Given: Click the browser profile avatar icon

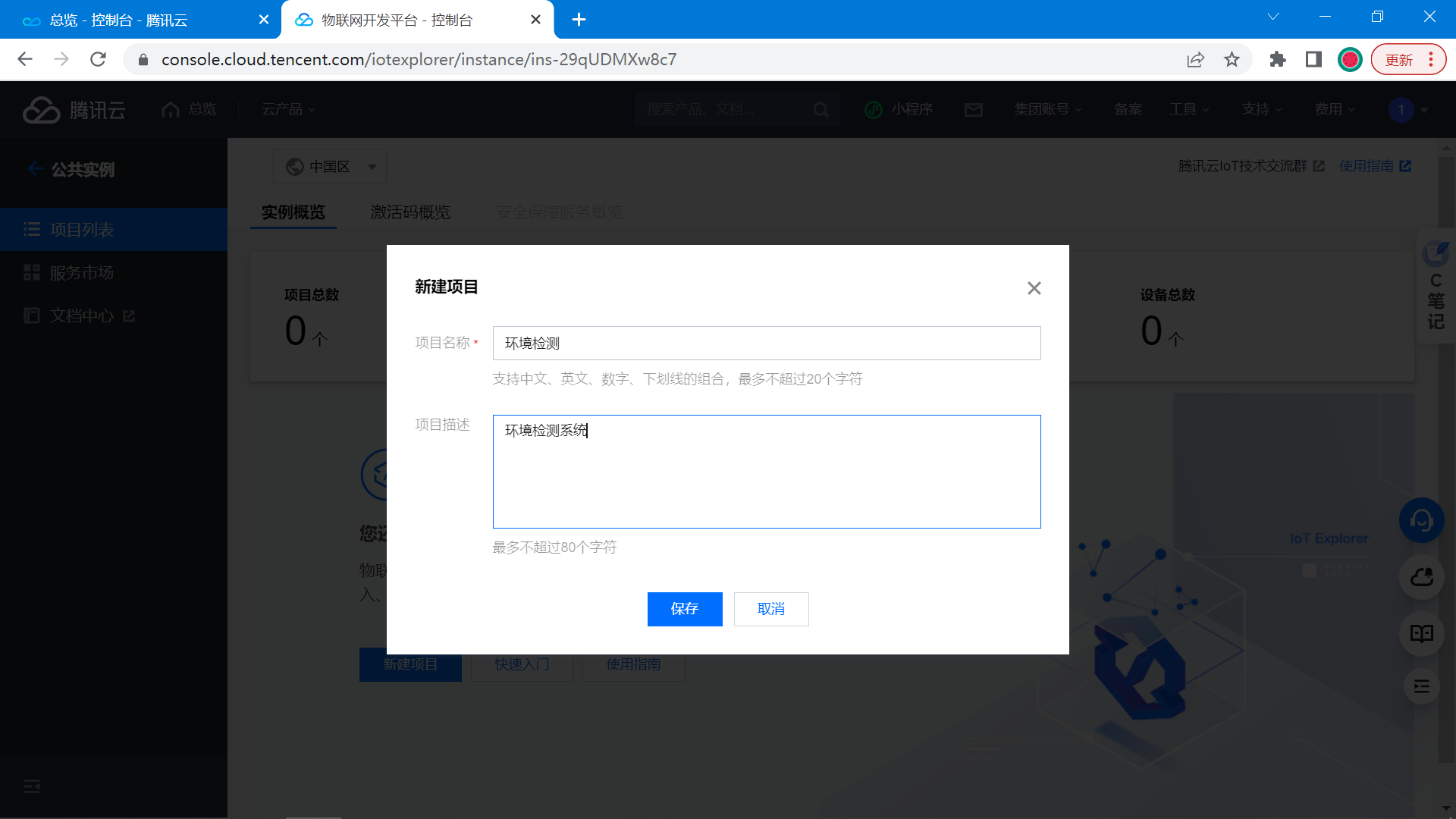Looking at the screenshot, I should [1350, 59].
